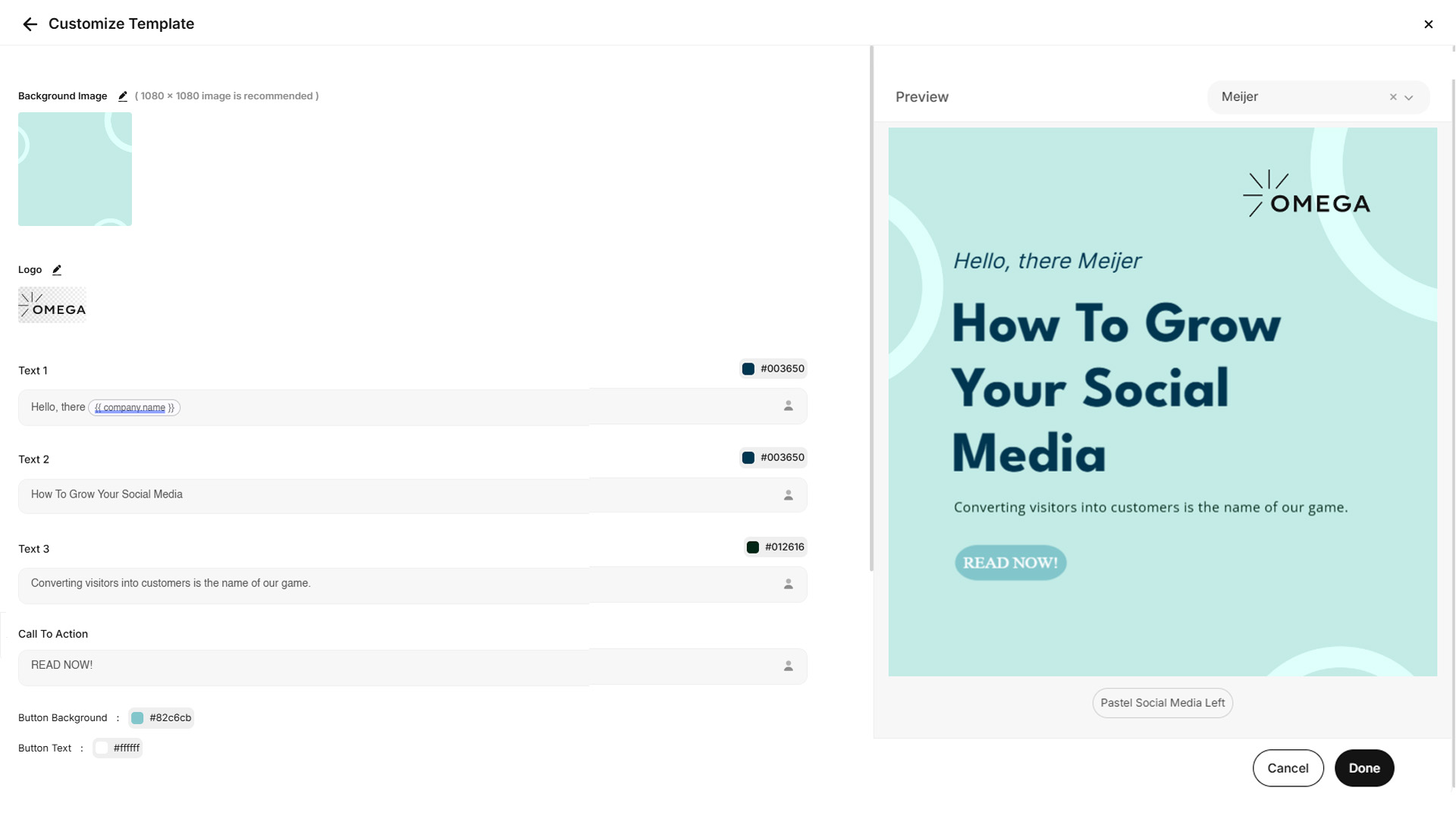This screenshot has width=1456, height=819.
Task: Click person icon in Call To Action field
Action: [x=788, y=666]
